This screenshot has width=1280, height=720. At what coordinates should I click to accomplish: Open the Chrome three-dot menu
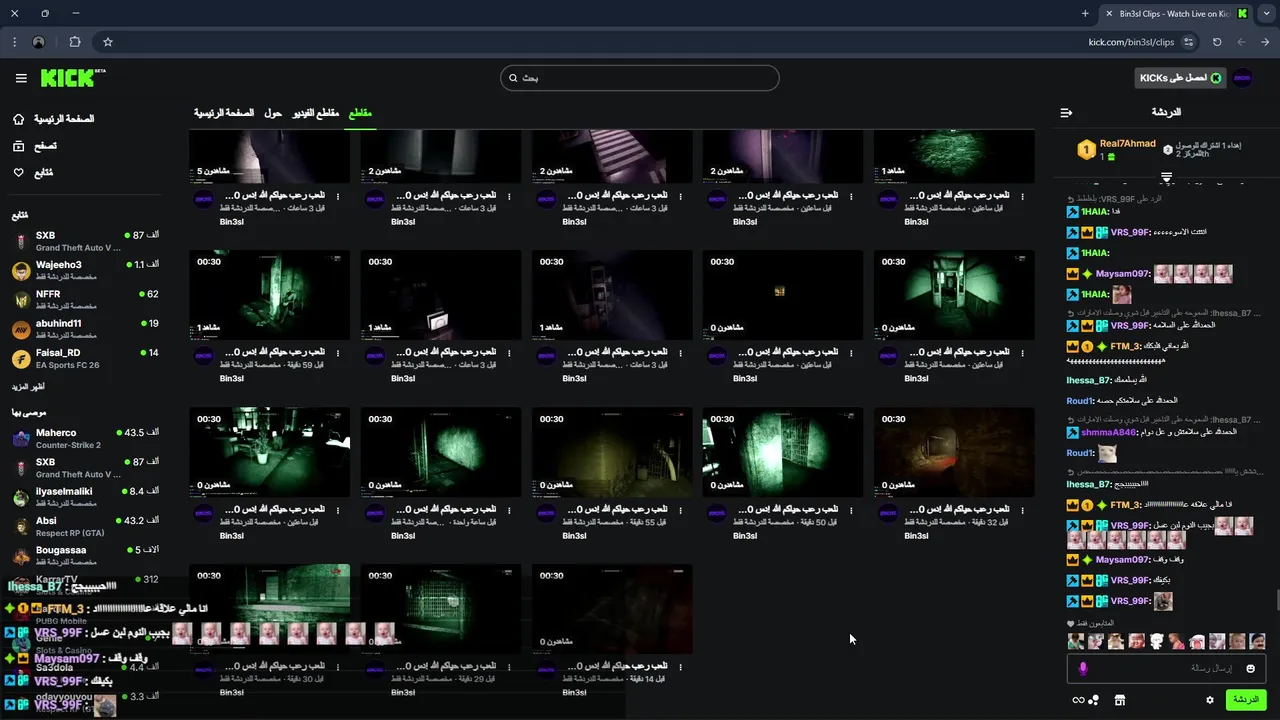[x=14, y=42]
